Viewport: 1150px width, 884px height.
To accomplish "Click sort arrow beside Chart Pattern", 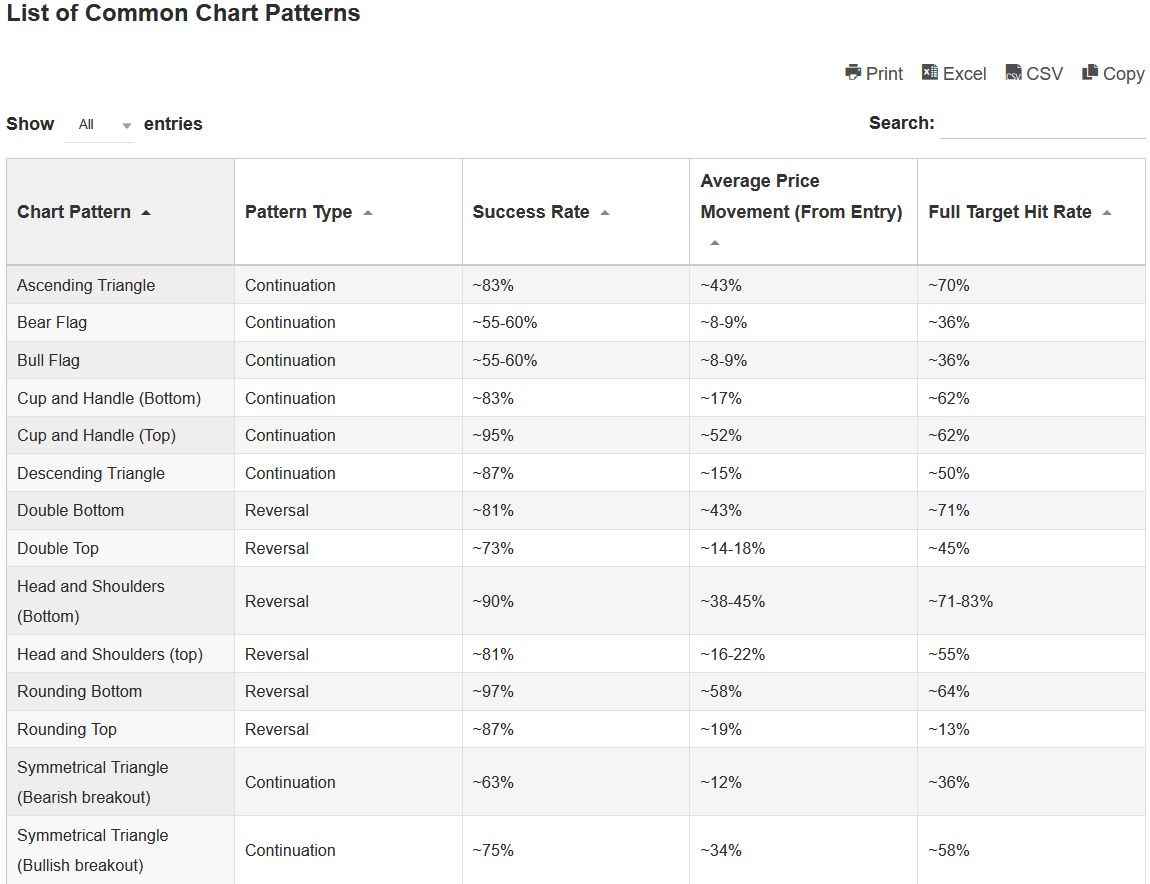I will click(146, 213).
